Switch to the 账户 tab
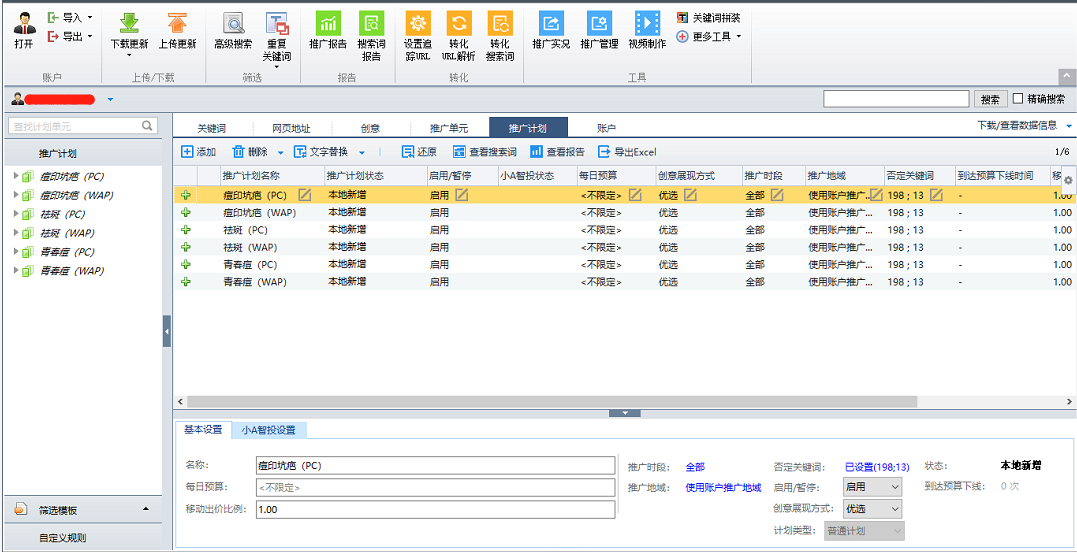 coord(606,128)
